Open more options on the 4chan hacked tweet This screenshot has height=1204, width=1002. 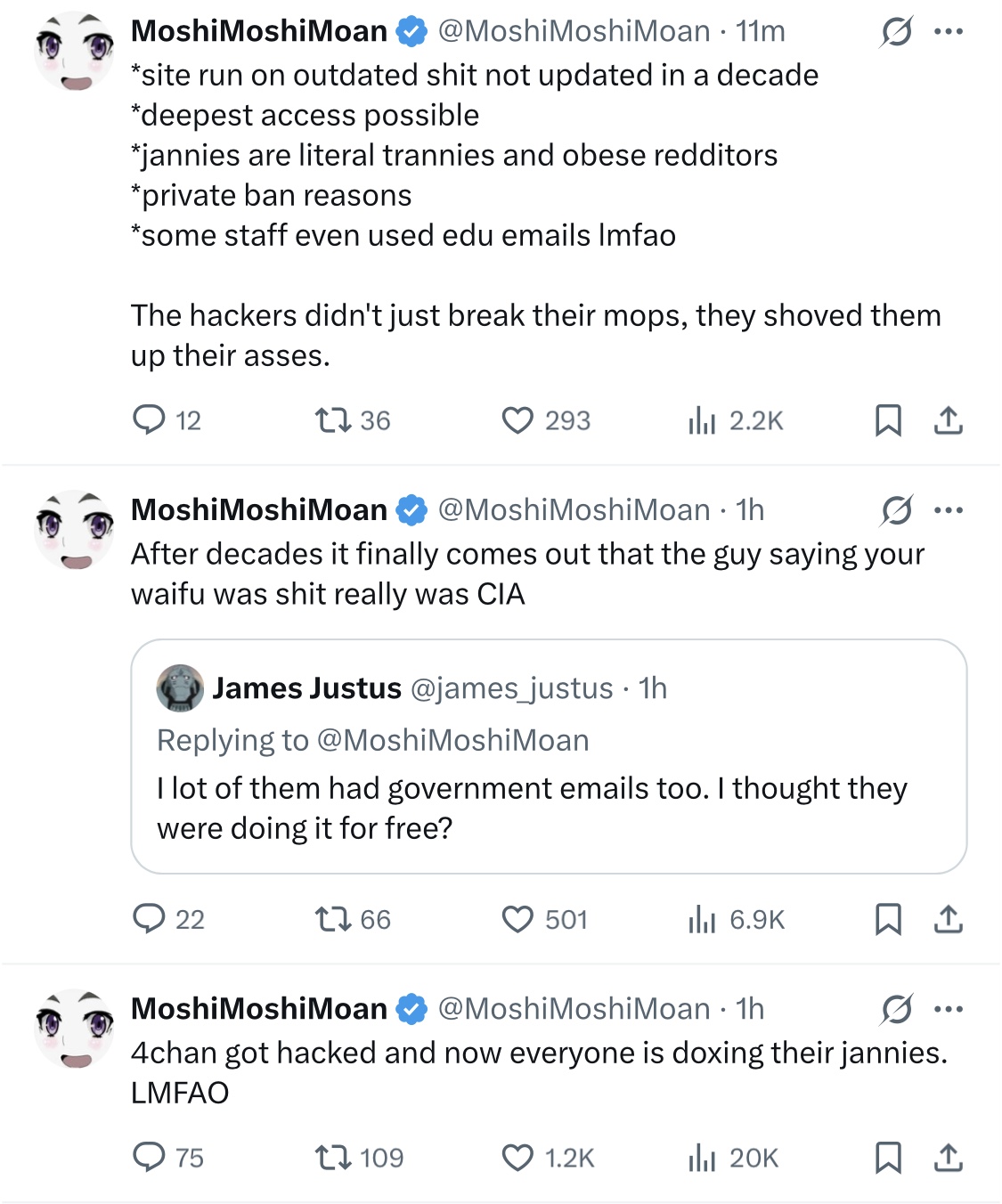click(x=949, y=1009)
